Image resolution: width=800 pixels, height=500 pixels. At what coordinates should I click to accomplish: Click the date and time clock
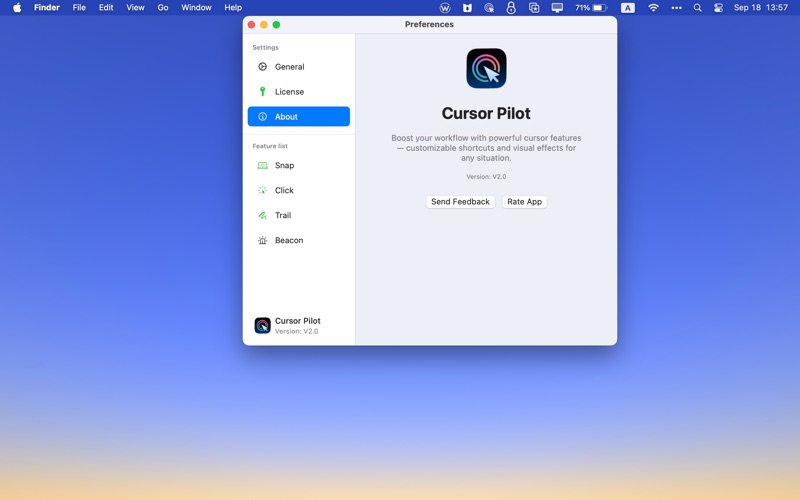click(x=761, y=8)
